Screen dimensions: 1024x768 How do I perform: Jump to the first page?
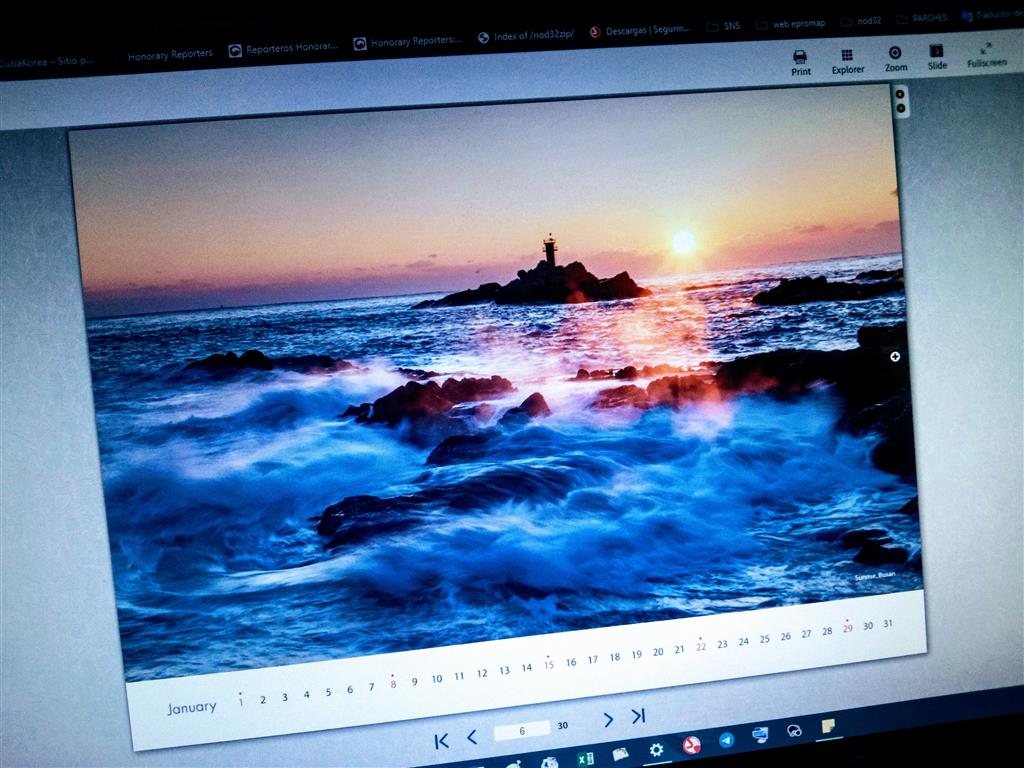click(x=442, y=741)
